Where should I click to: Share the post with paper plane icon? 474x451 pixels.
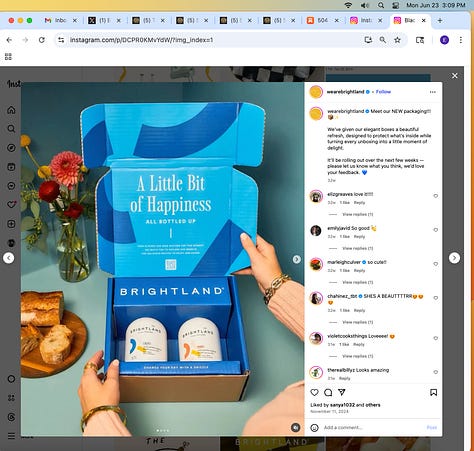point(342,392)
